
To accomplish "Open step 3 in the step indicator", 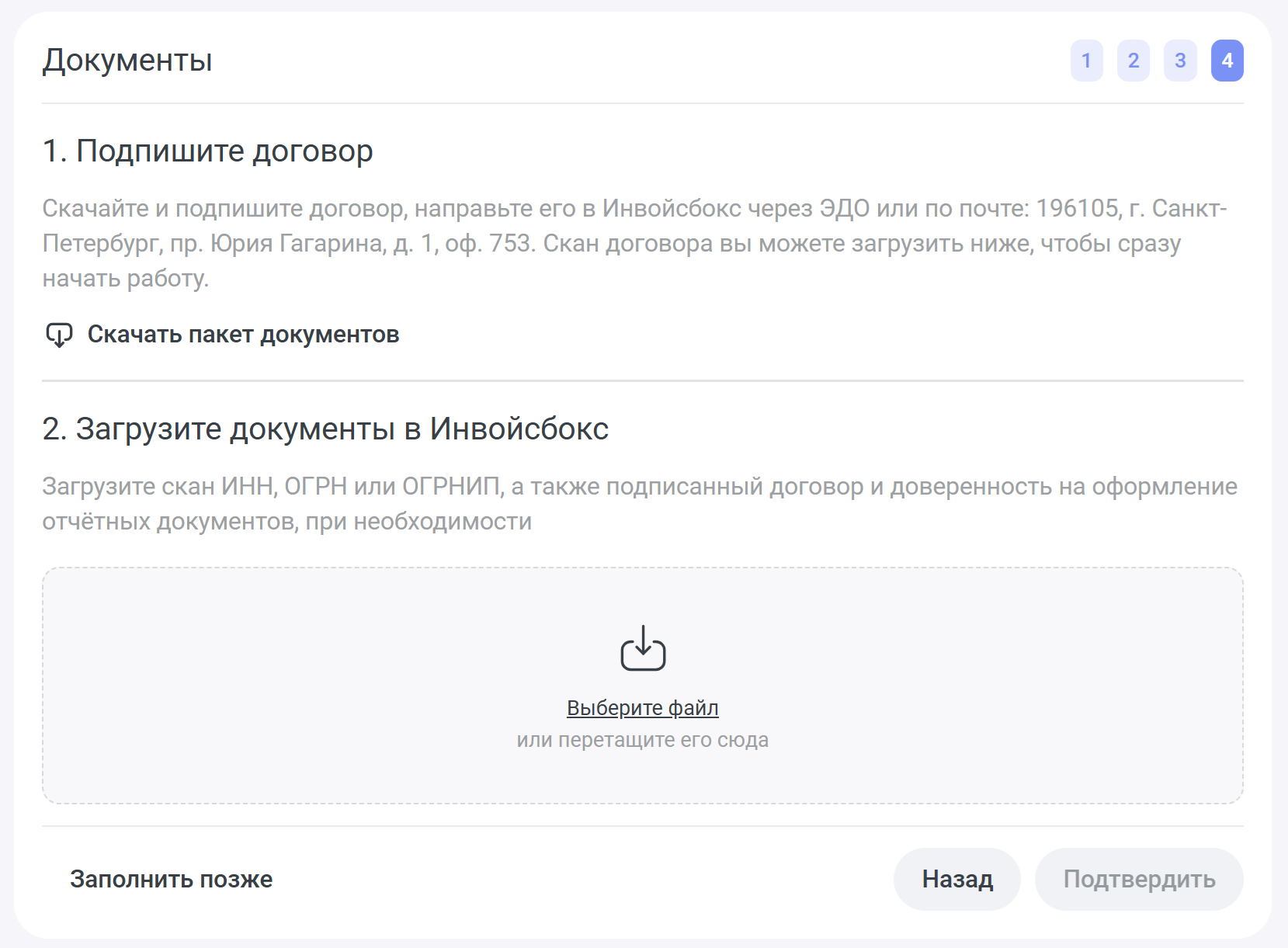I will click(x=1180, y=61).
